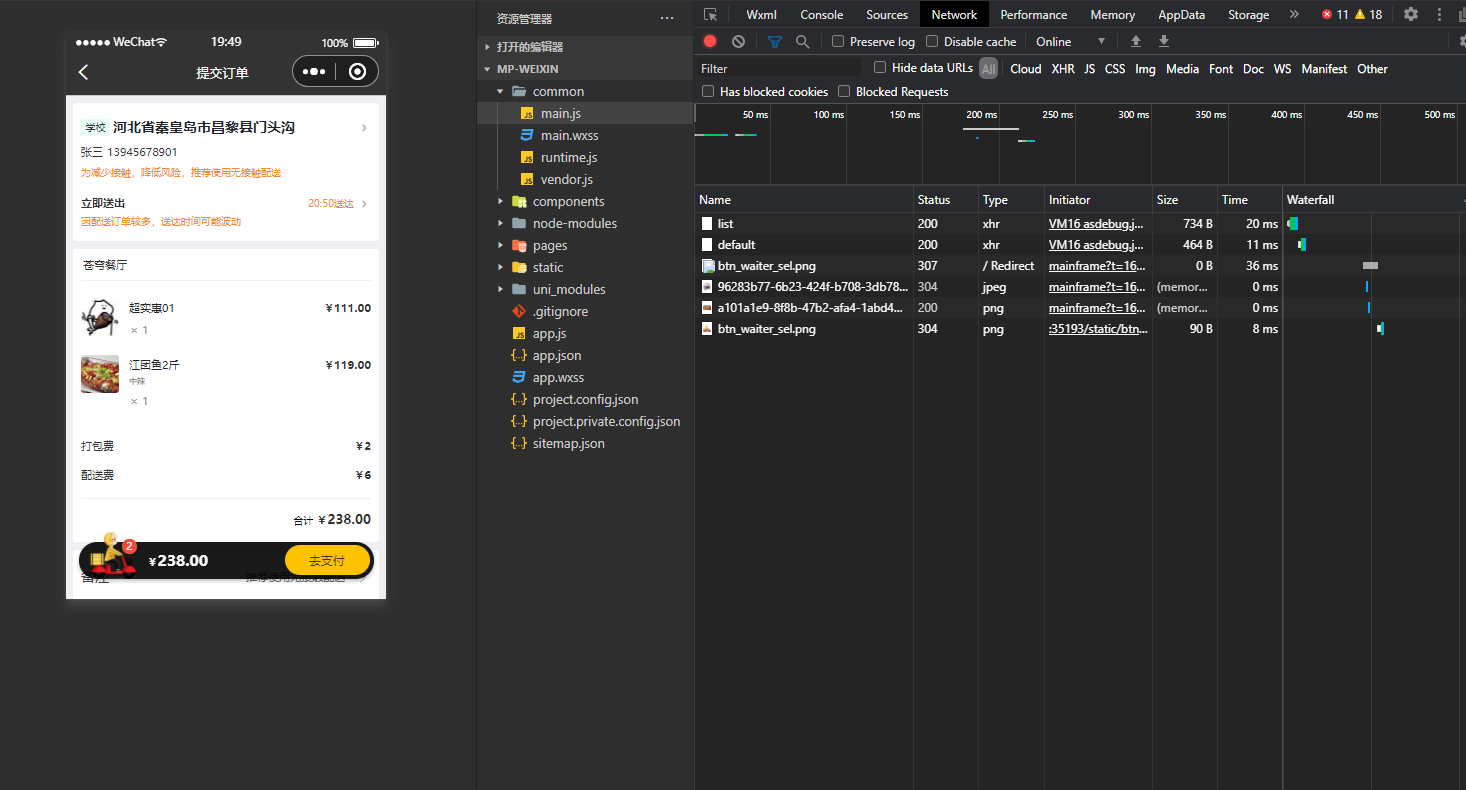Check the Disable cache option
Screen dimensions: 1466x790
932,42
